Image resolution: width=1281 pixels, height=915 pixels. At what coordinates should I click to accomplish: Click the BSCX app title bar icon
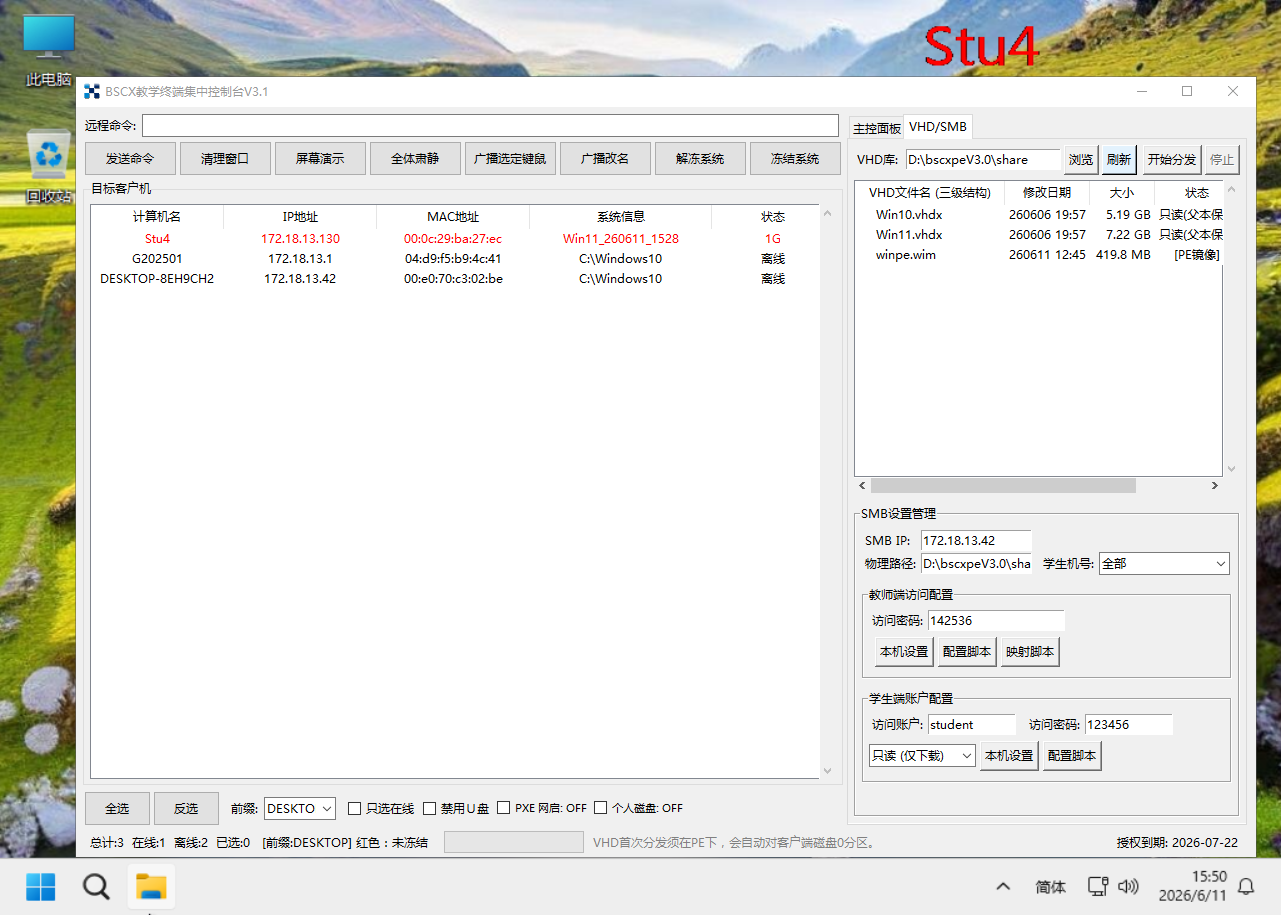click(92, 91)
